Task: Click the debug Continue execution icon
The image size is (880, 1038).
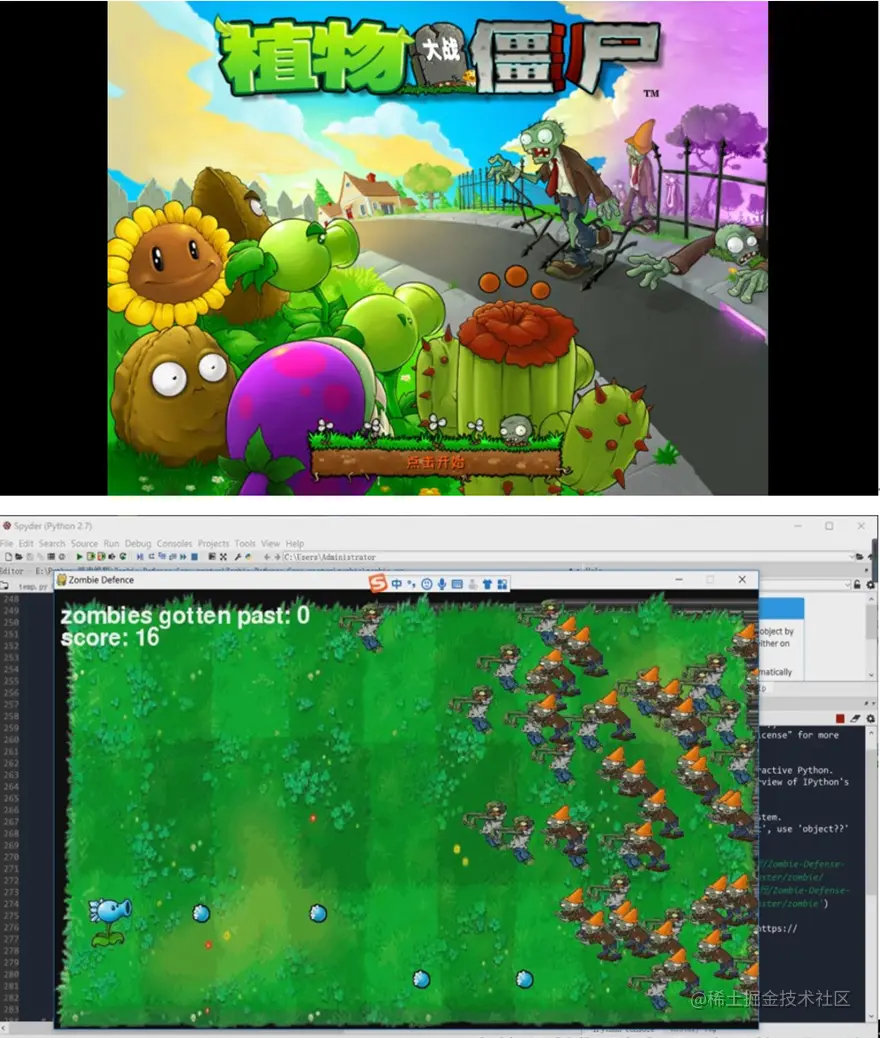Action: (183, 557)
